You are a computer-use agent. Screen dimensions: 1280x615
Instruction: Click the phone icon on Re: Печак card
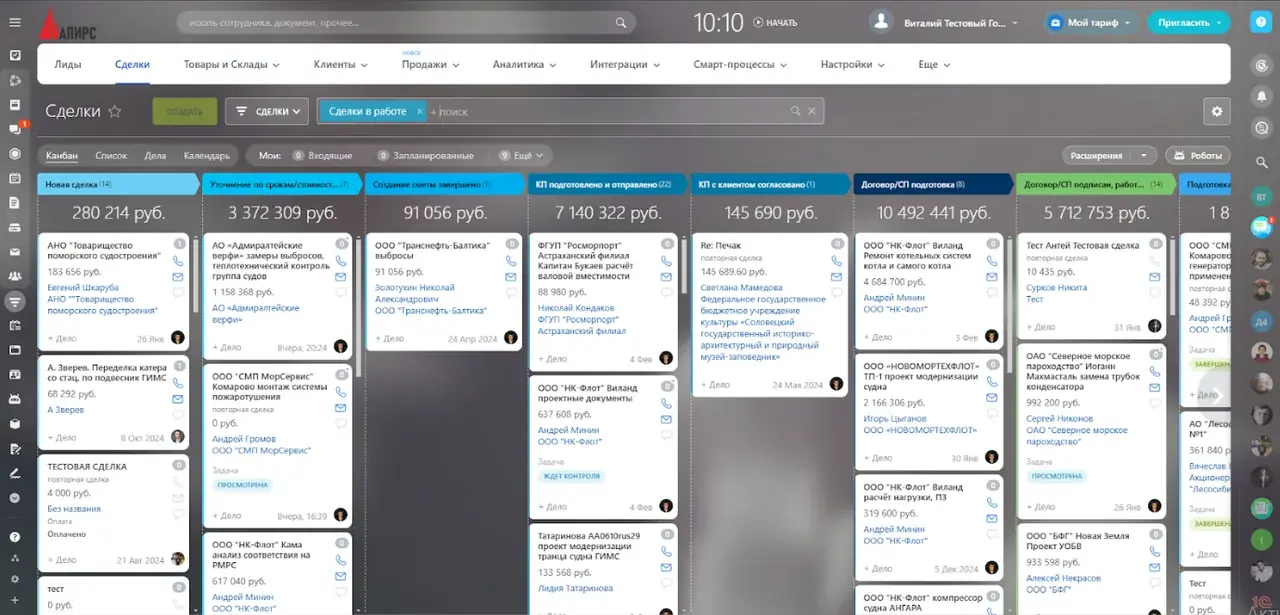(837, 260)
